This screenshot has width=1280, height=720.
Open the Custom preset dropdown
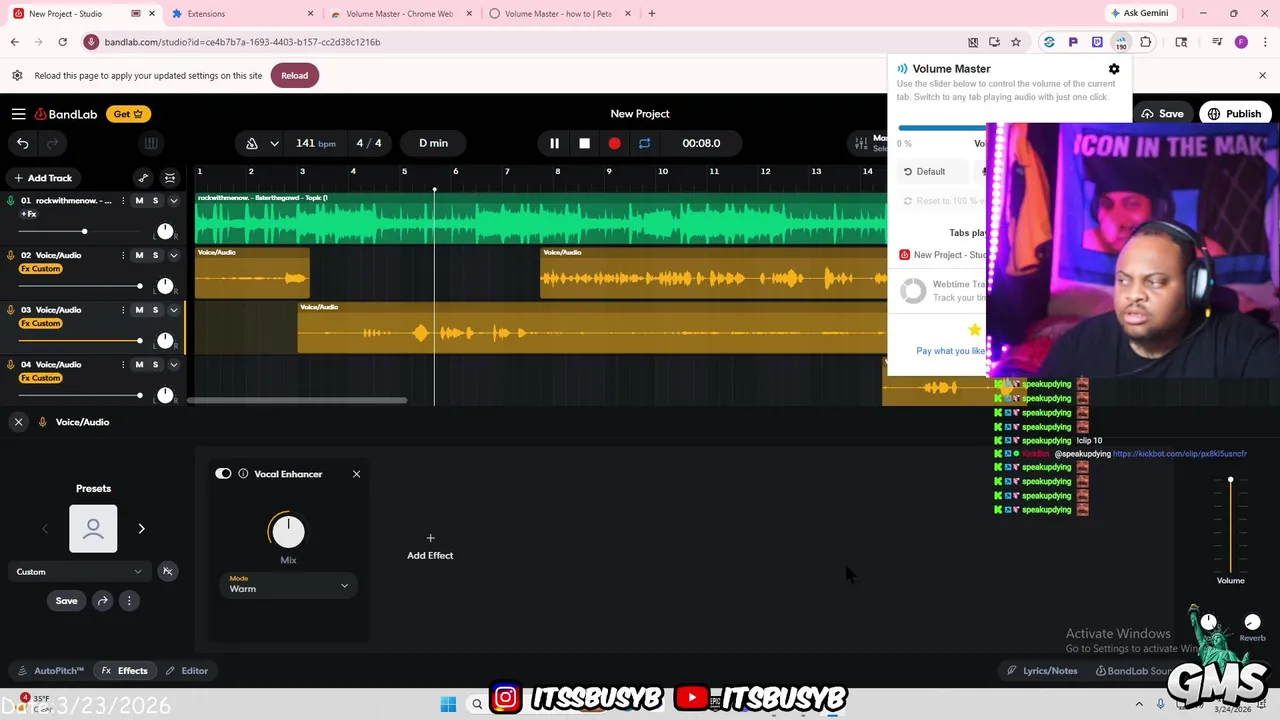[79, 572]
